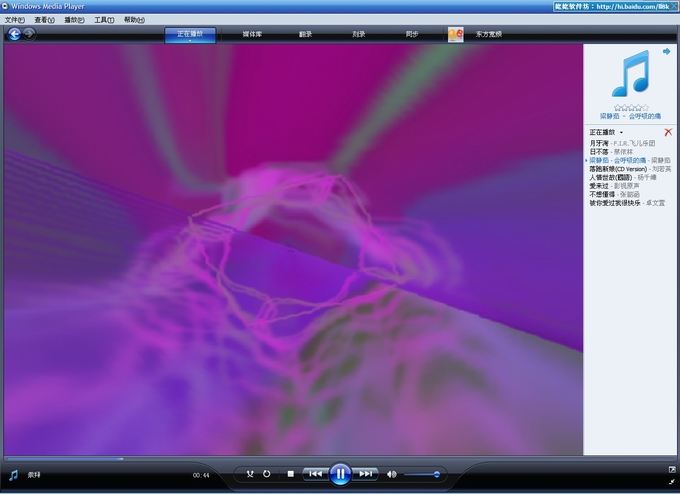Viewport: 680px width, 494px height.
Task: Open the 同步 tab dropdown
Action: 412,41
